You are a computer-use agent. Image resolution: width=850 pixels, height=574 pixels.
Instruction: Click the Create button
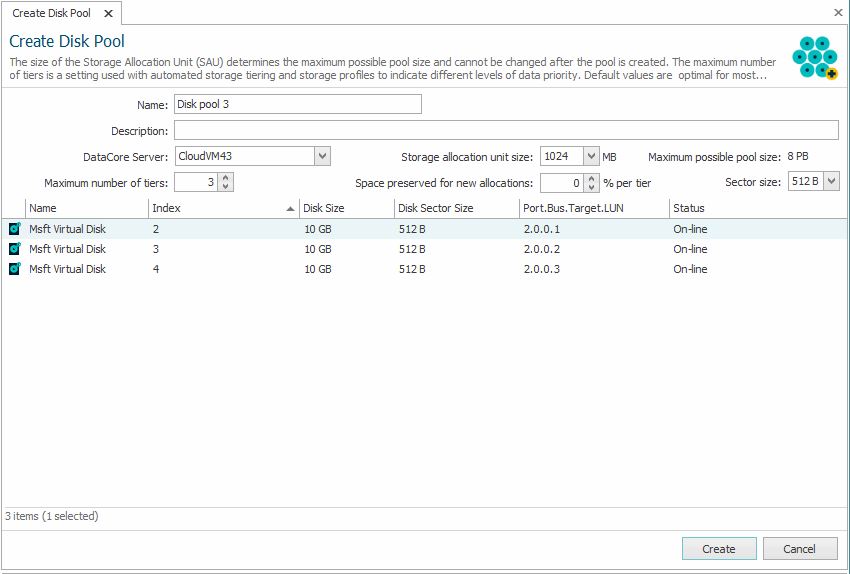(x=718, y=549)
